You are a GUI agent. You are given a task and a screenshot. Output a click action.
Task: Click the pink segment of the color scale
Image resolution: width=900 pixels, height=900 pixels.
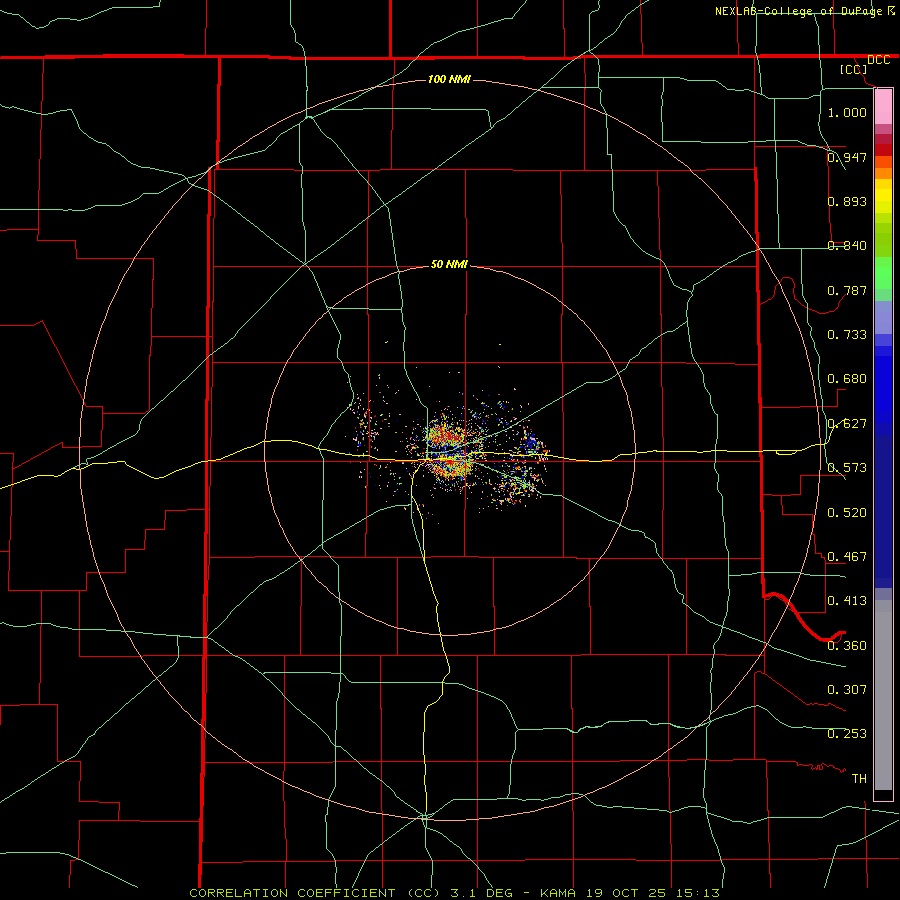883,107
